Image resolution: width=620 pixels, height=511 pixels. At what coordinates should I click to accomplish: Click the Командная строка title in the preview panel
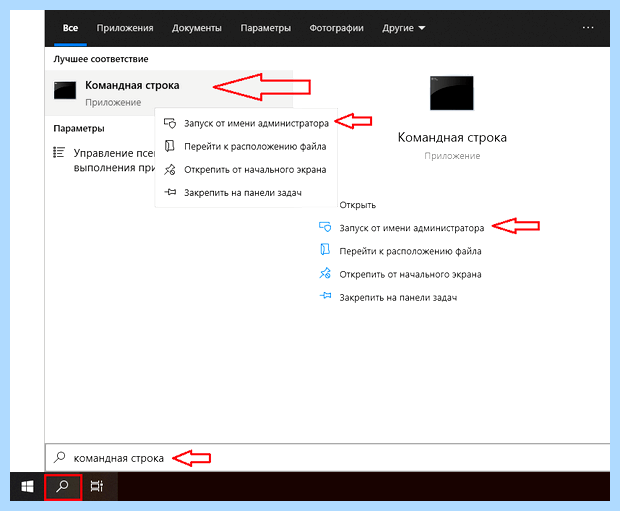452,137
